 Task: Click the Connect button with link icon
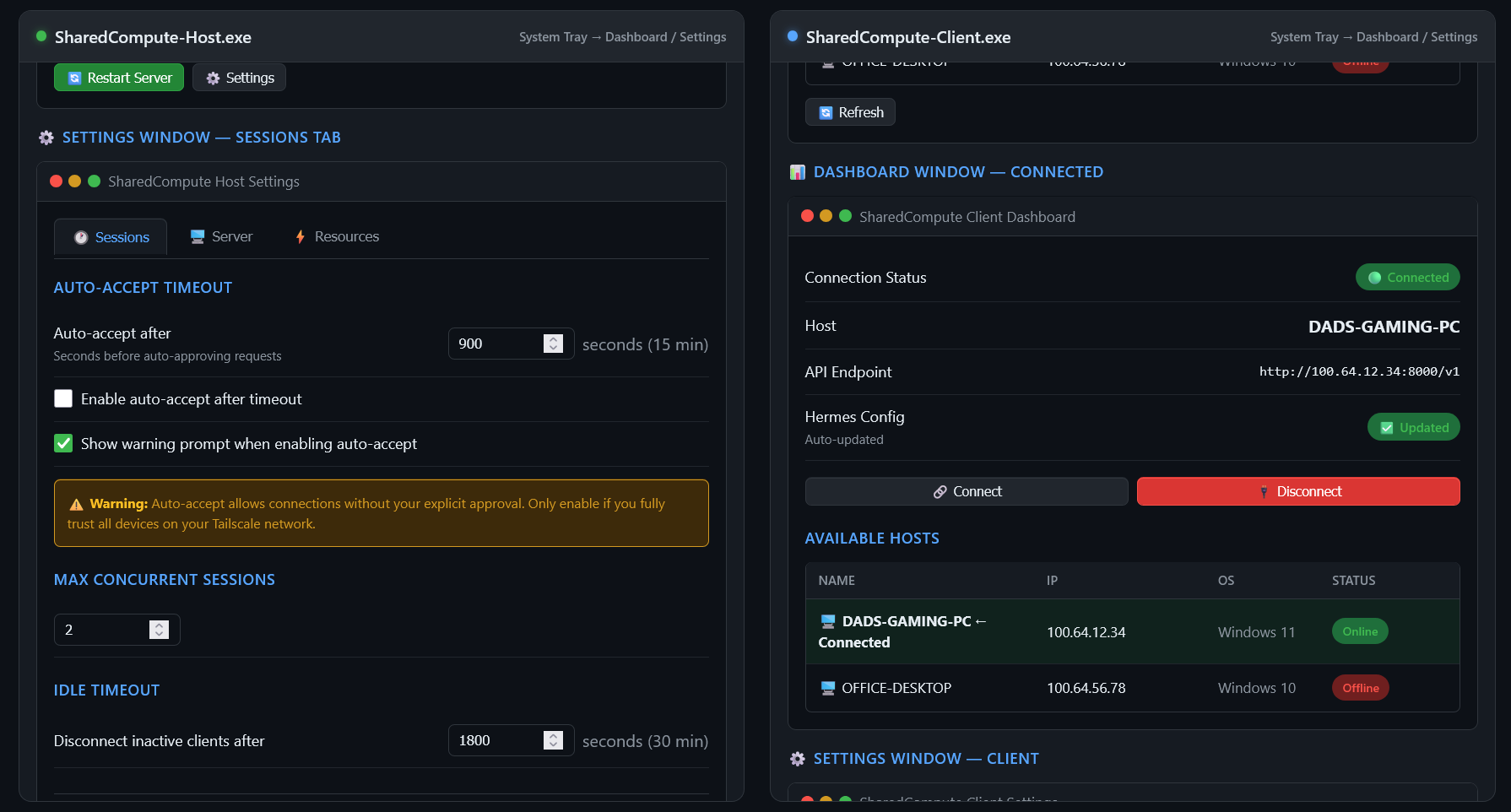pos(967,491)
